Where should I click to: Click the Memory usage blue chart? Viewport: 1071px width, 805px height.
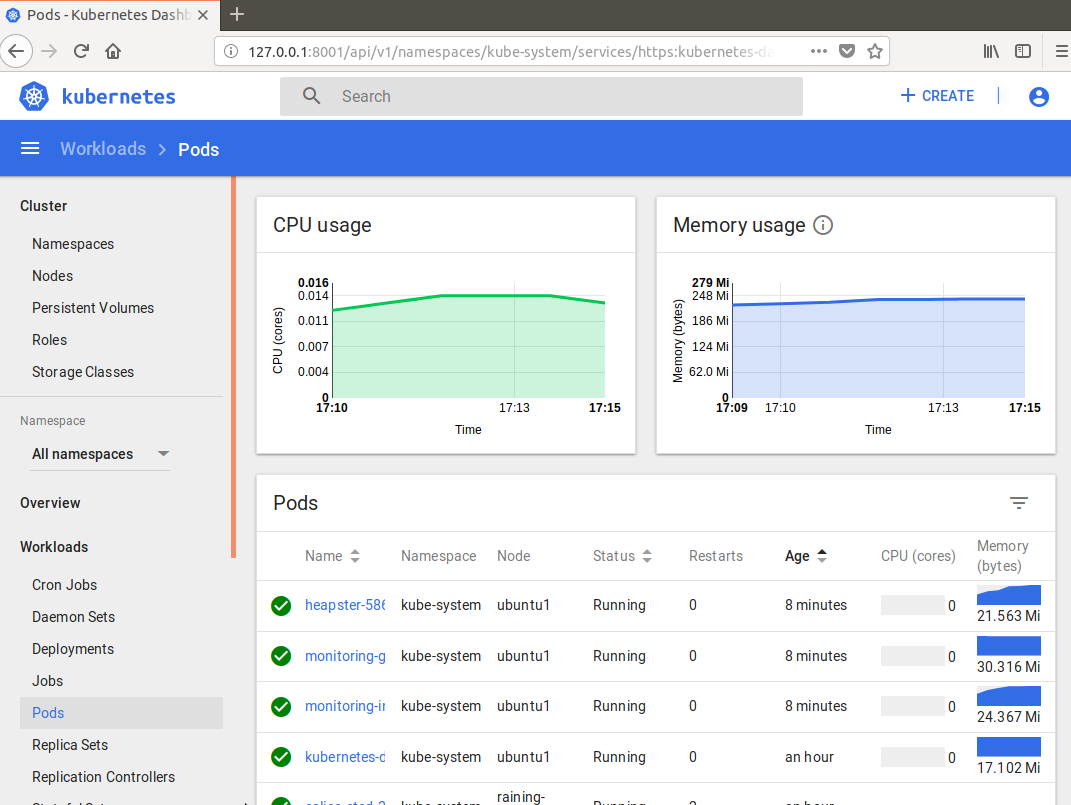click(878, 348)
